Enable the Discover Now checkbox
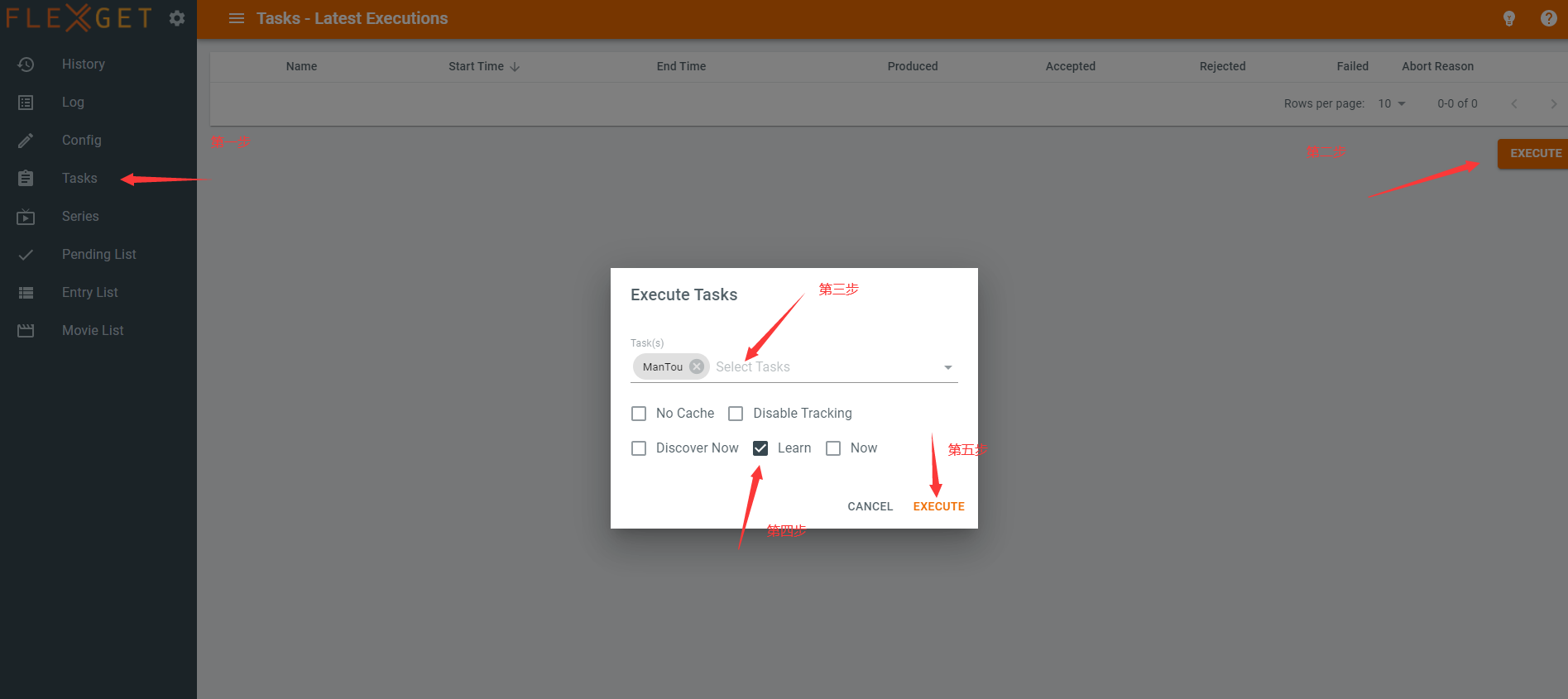The image size is (1568, 699). [639, 448]
